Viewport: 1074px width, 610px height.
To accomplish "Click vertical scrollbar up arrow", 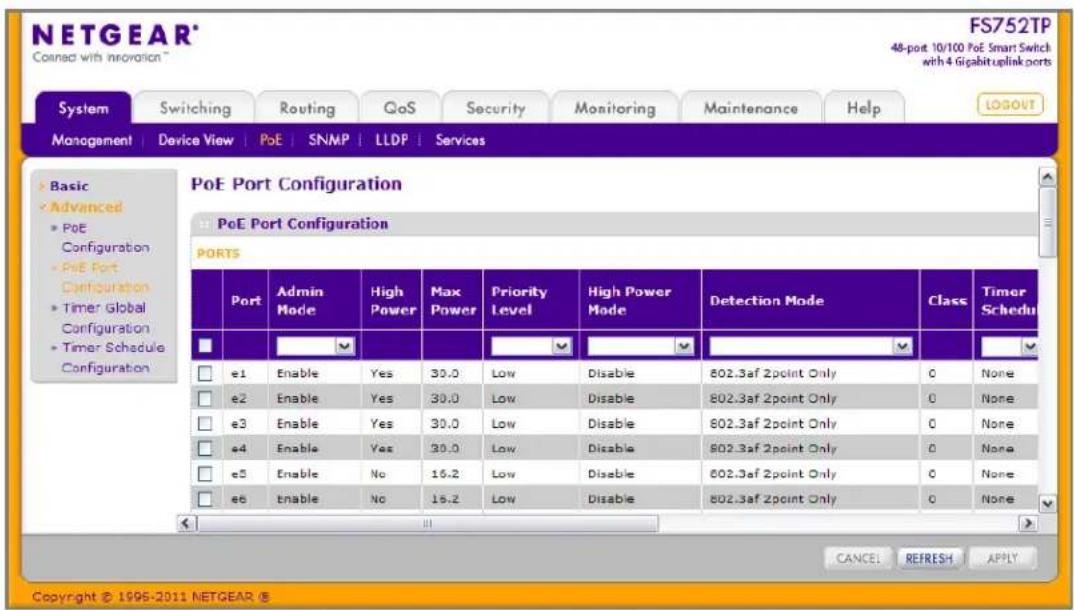I will tap(1047, 177).
